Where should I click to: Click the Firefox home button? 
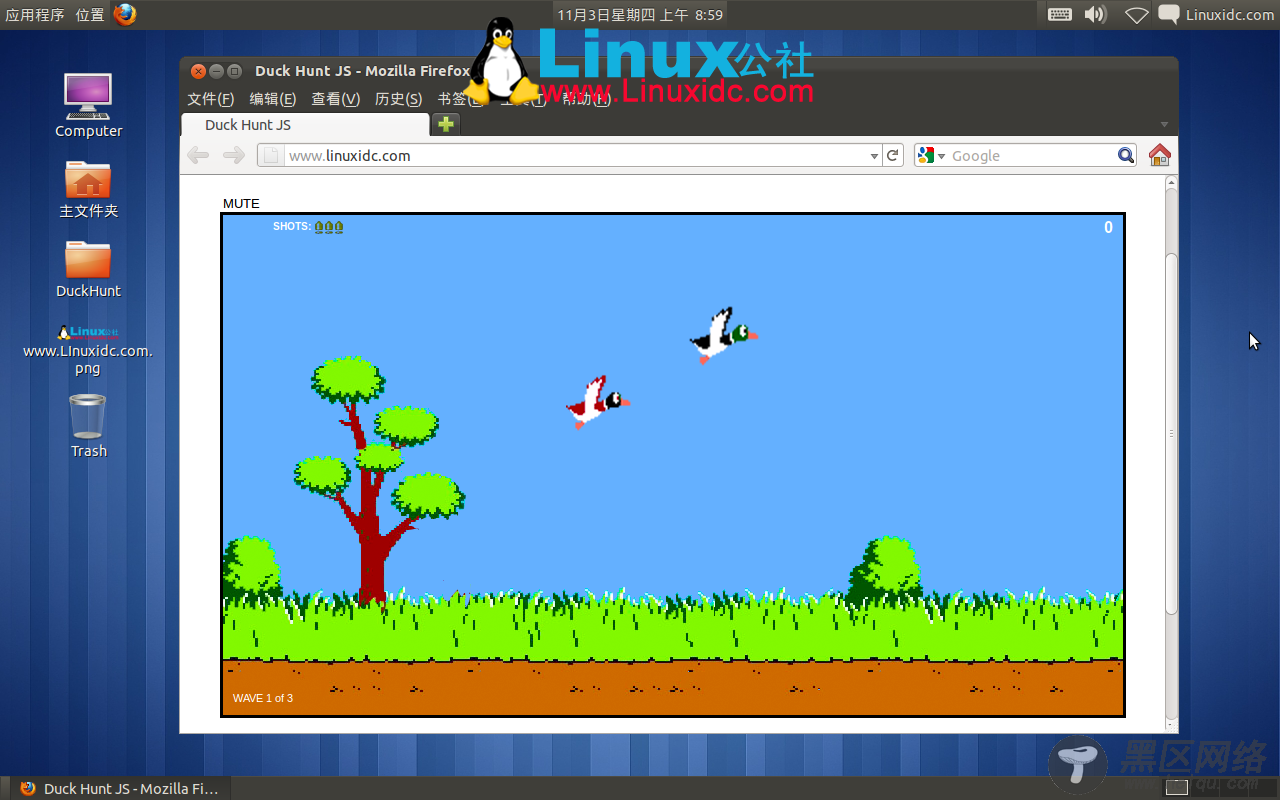pyautogui.click(x=1159, y=155)
